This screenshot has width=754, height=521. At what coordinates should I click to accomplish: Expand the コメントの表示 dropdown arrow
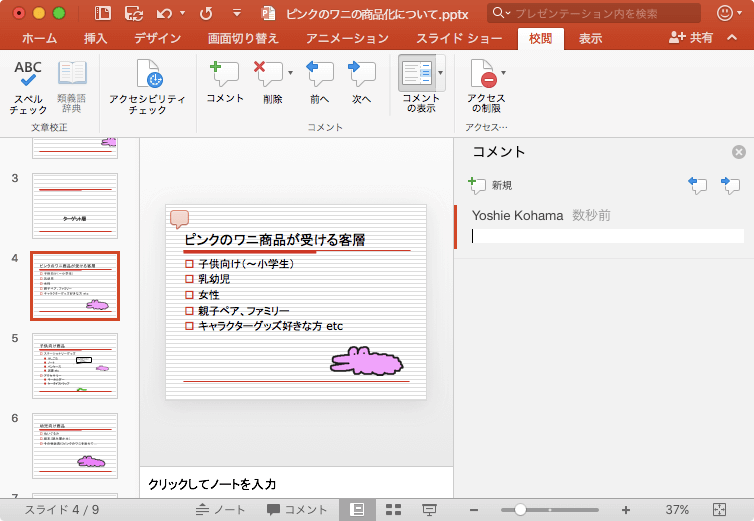(440, 73)
